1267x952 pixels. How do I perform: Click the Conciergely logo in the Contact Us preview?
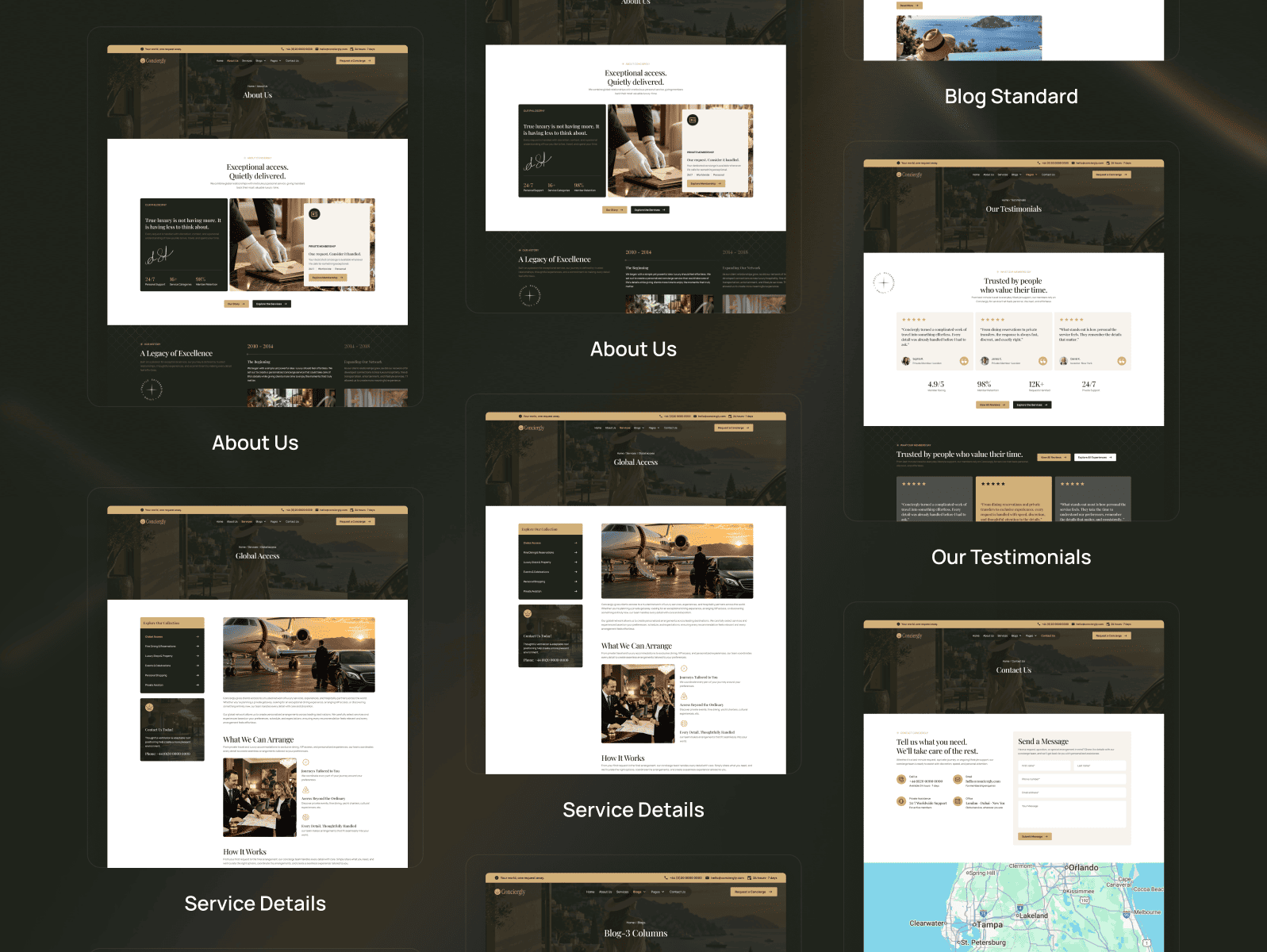909,635
